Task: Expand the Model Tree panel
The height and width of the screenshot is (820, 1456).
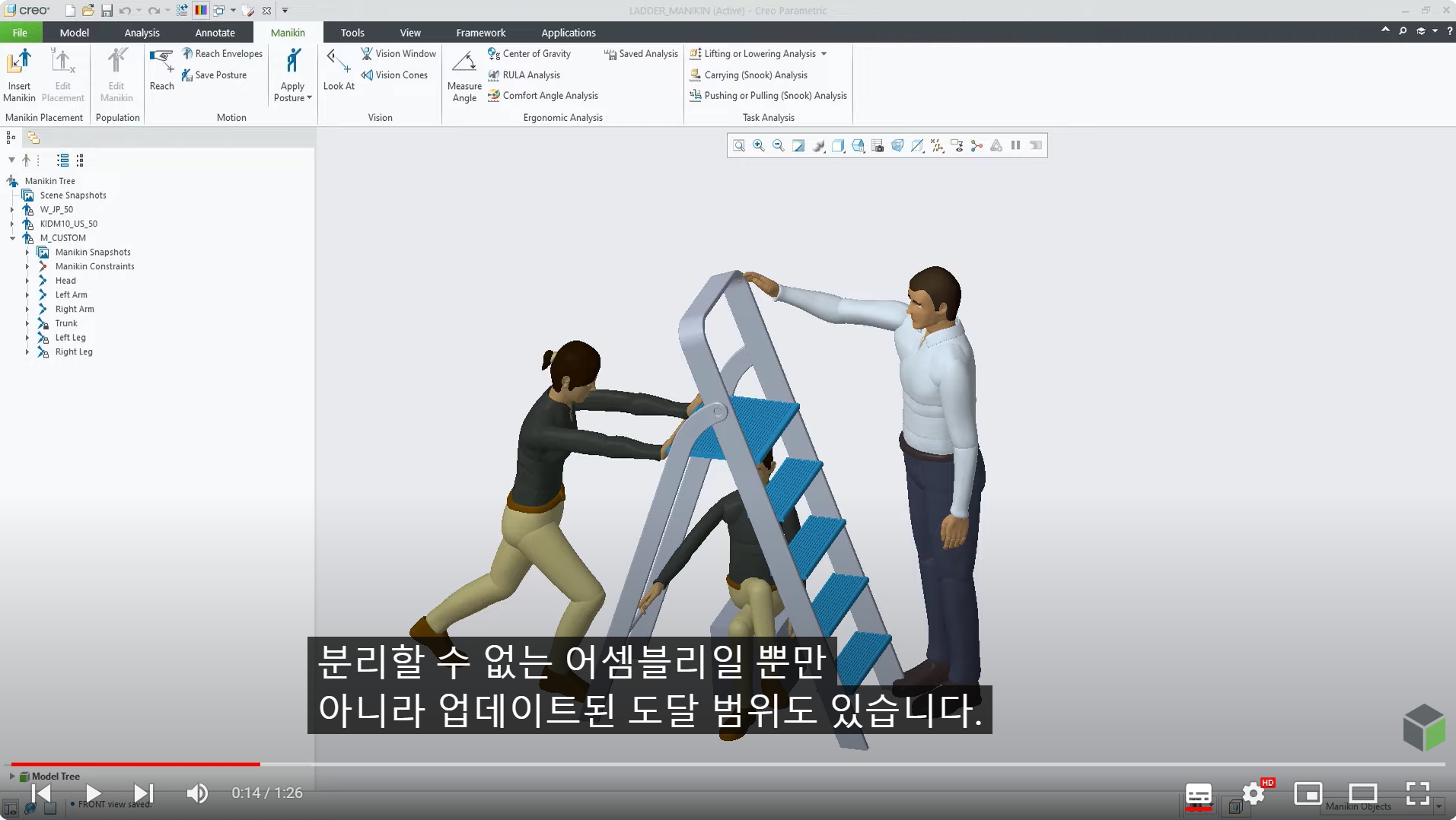Action: 12,777
